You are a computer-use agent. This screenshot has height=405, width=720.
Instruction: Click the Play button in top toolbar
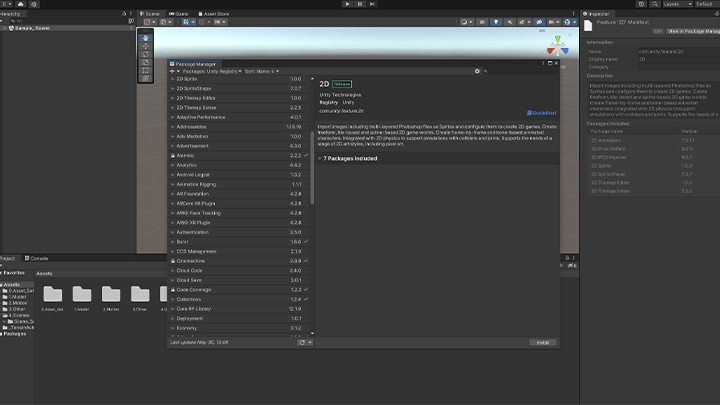coord(347,4)
